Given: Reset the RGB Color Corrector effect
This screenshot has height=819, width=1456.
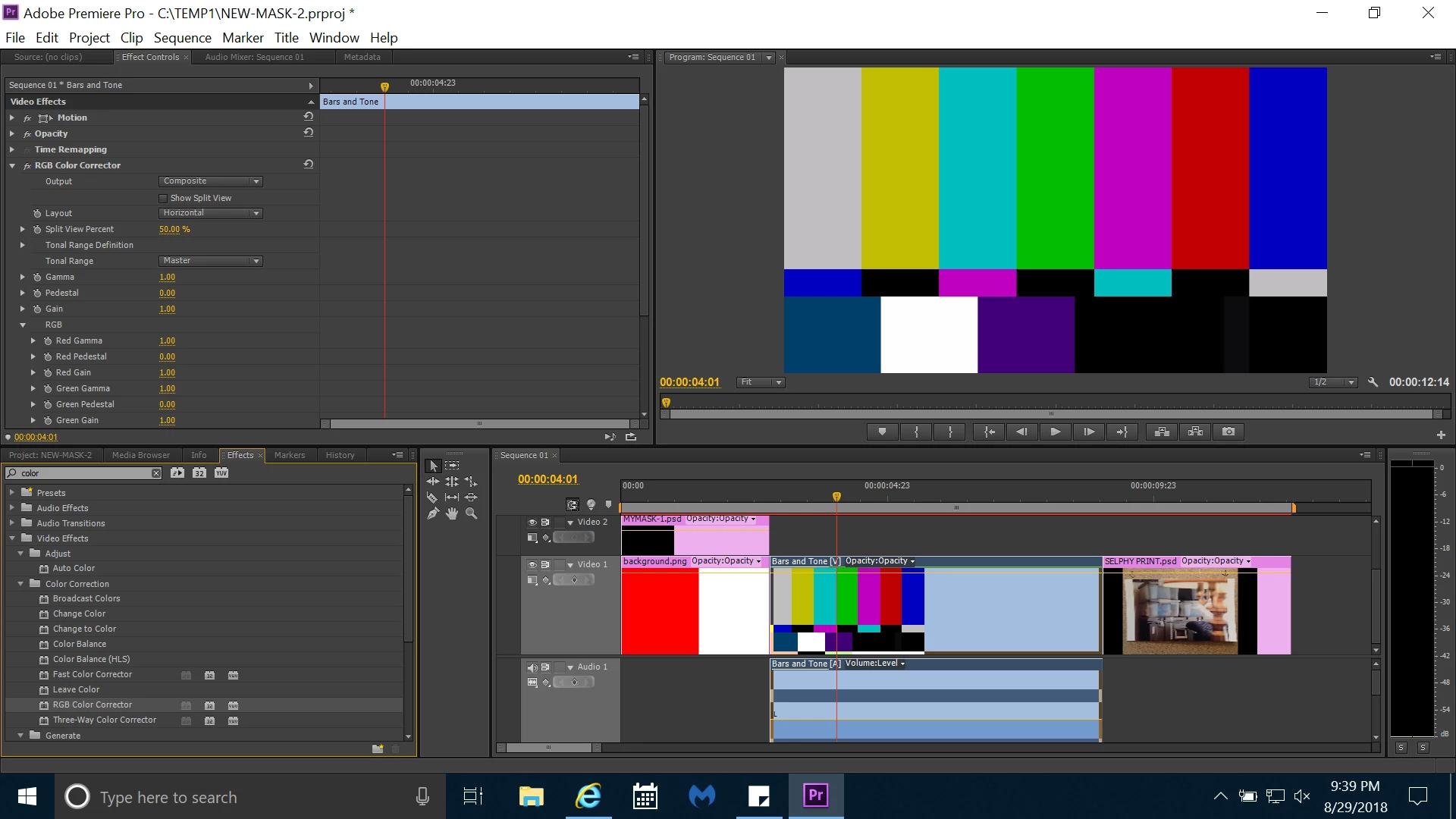Looking at the screenshot, I should pos(309,165).
